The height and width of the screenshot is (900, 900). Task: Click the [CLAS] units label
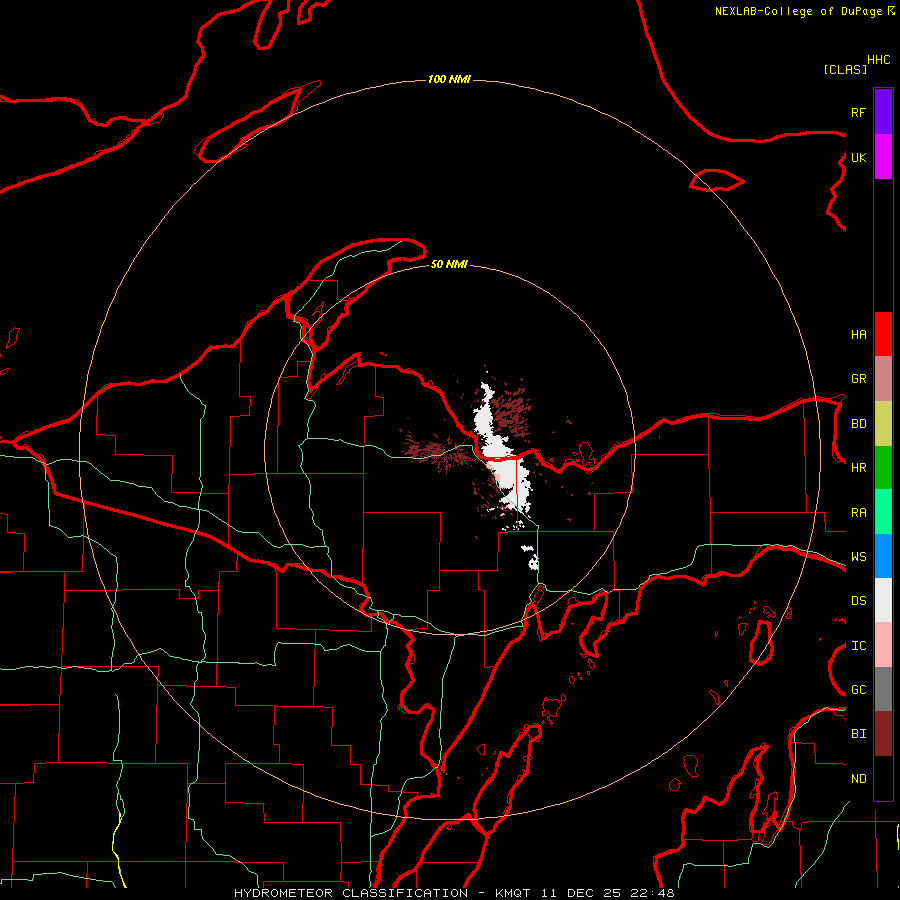[845, 69]
